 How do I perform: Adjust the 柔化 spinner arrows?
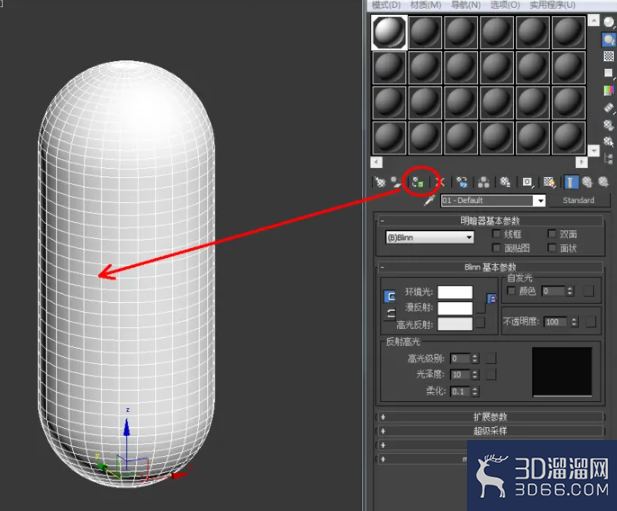pos(475,391)
